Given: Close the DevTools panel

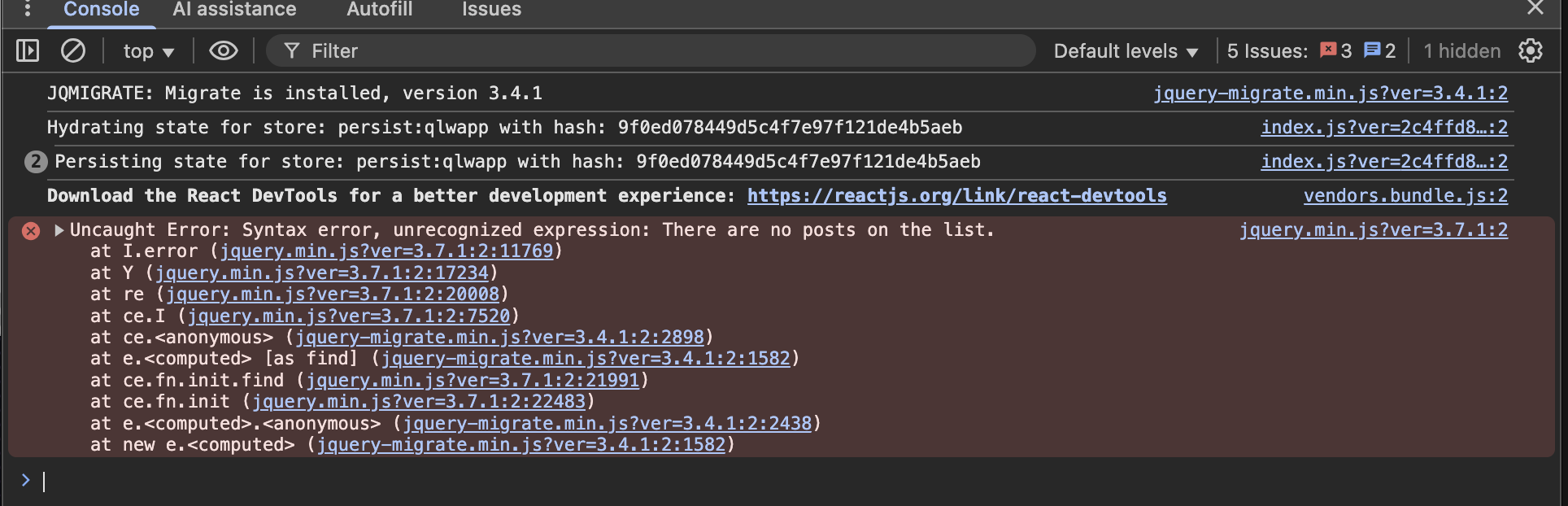Looking at the screenshot, I should 1535,8.
